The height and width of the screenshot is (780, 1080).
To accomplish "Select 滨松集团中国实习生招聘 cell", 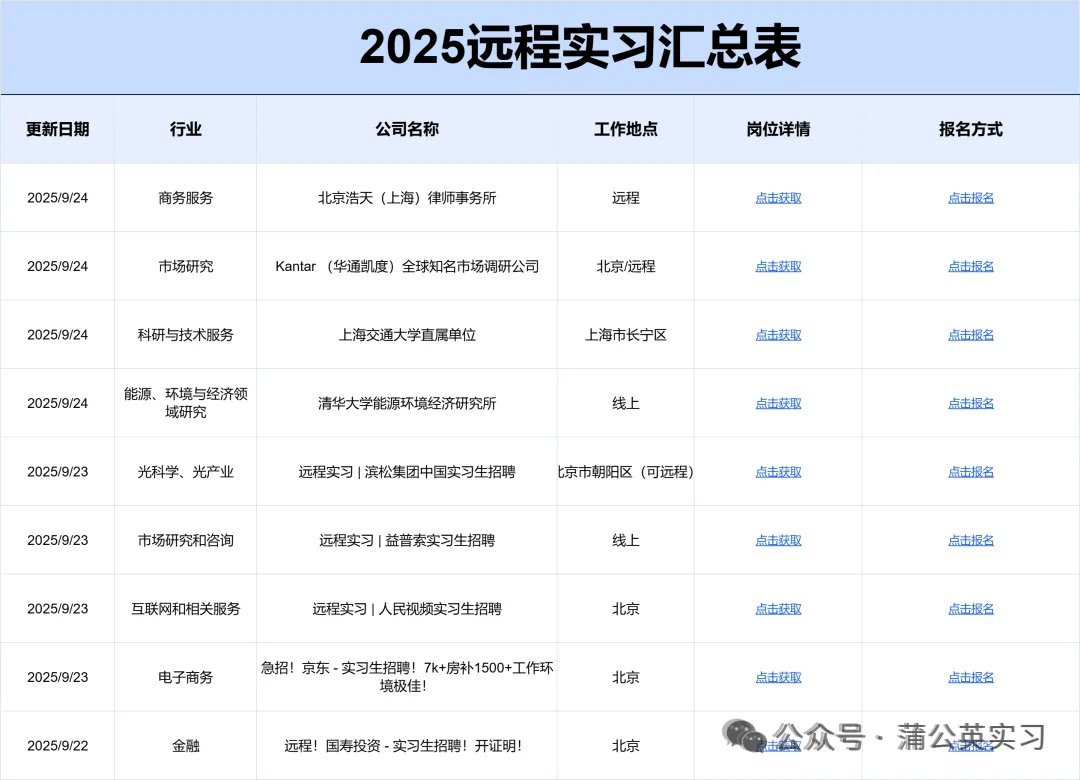I will click(407, 472).
